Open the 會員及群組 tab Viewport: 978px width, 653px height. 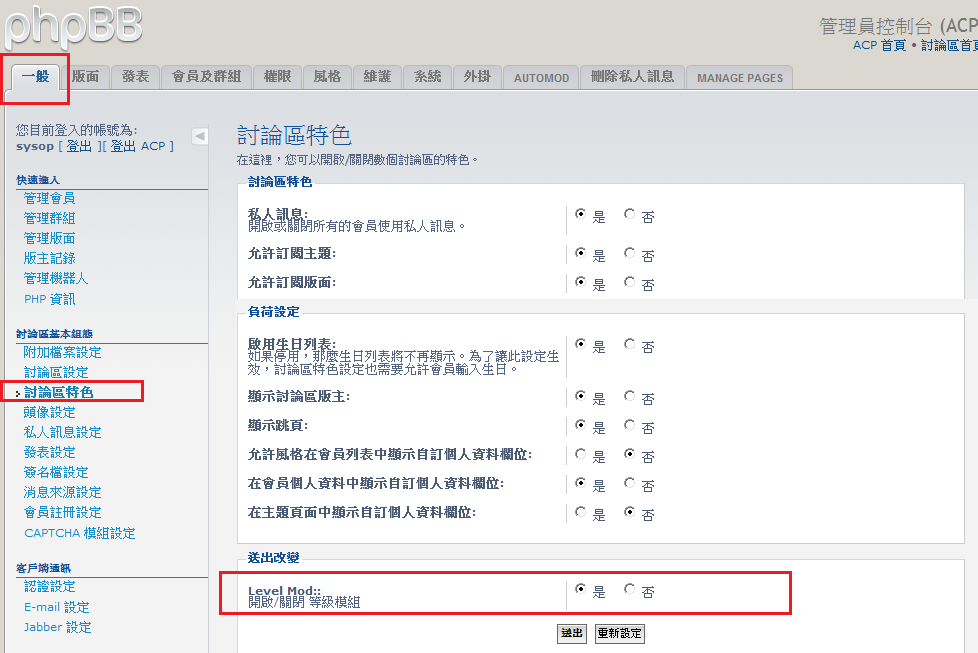[x=206, y=77]
